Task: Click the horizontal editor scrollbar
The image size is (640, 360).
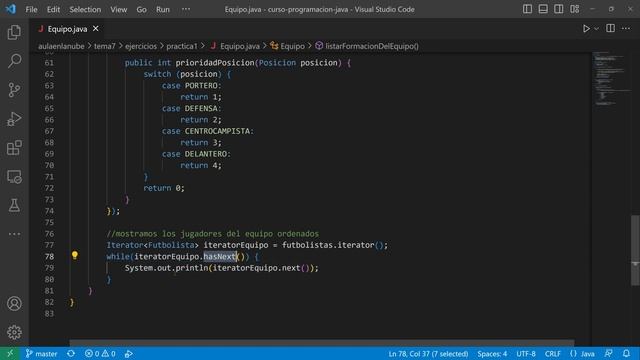Action: pyautogui.click(x=322, y=343)
